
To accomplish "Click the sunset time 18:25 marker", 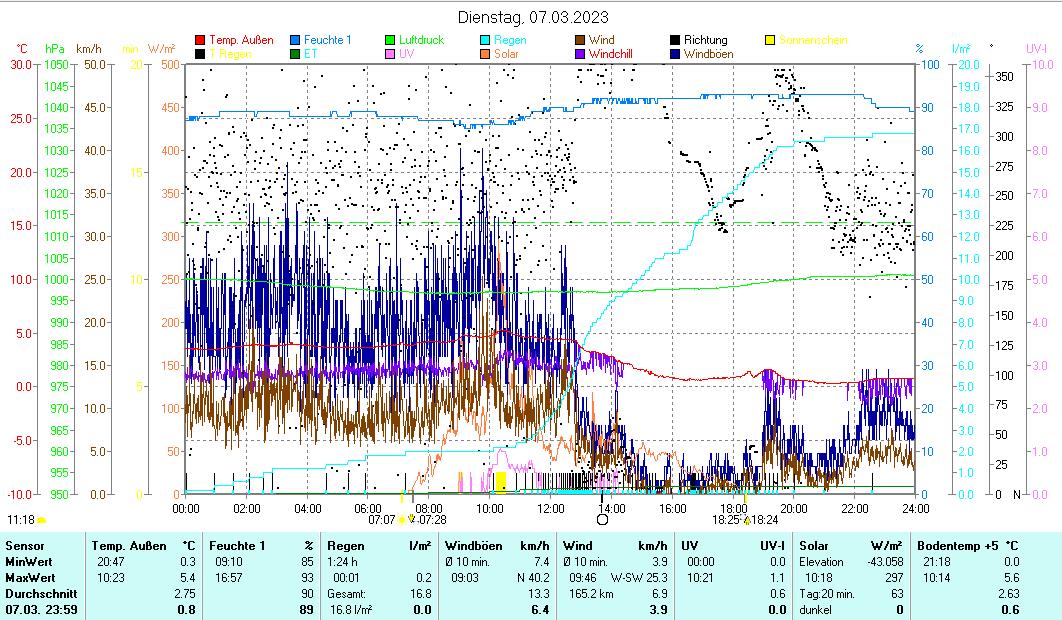I will point(724,519).
